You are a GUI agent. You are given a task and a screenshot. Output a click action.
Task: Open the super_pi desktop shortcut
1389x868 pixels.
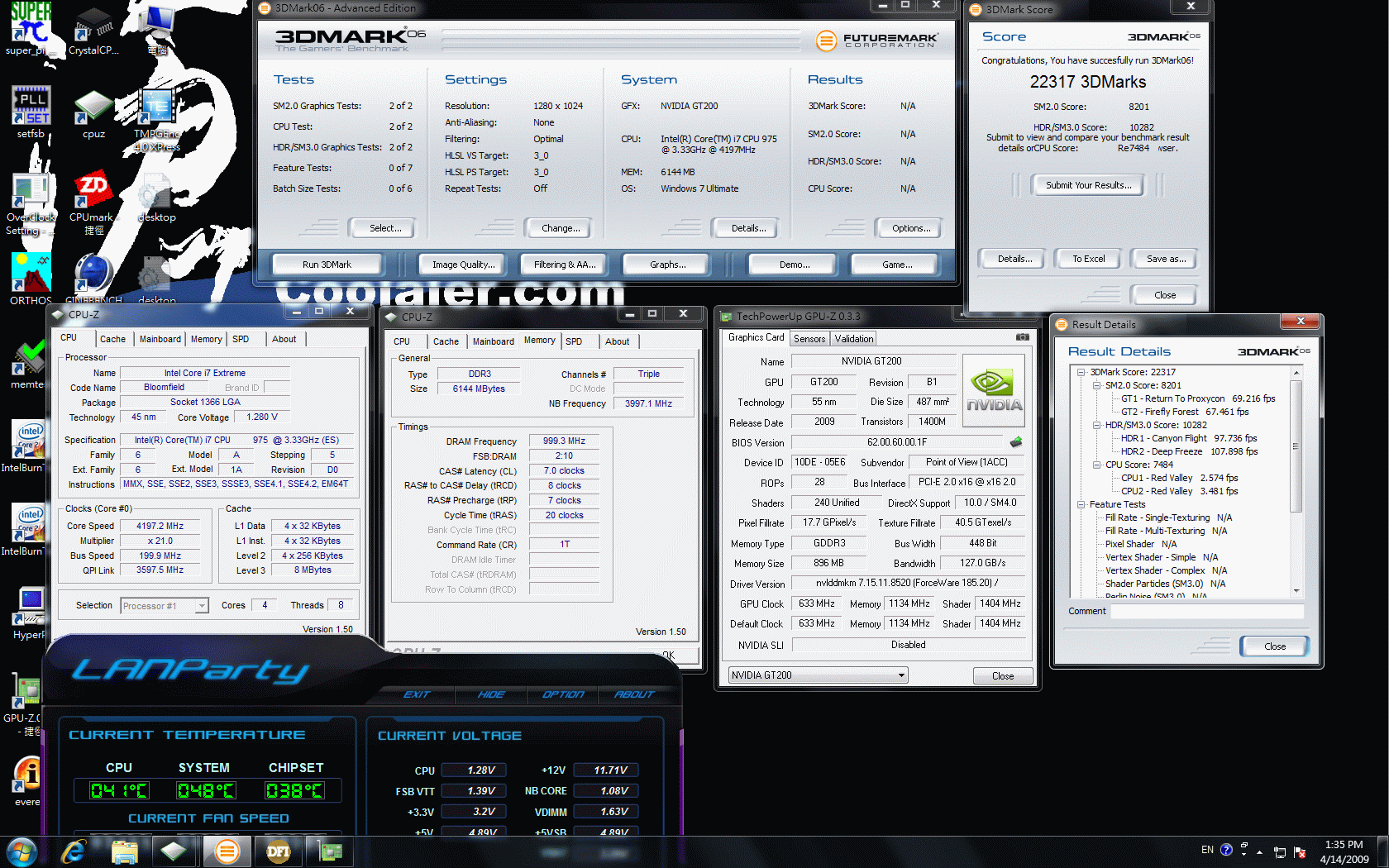pos(31,29)
